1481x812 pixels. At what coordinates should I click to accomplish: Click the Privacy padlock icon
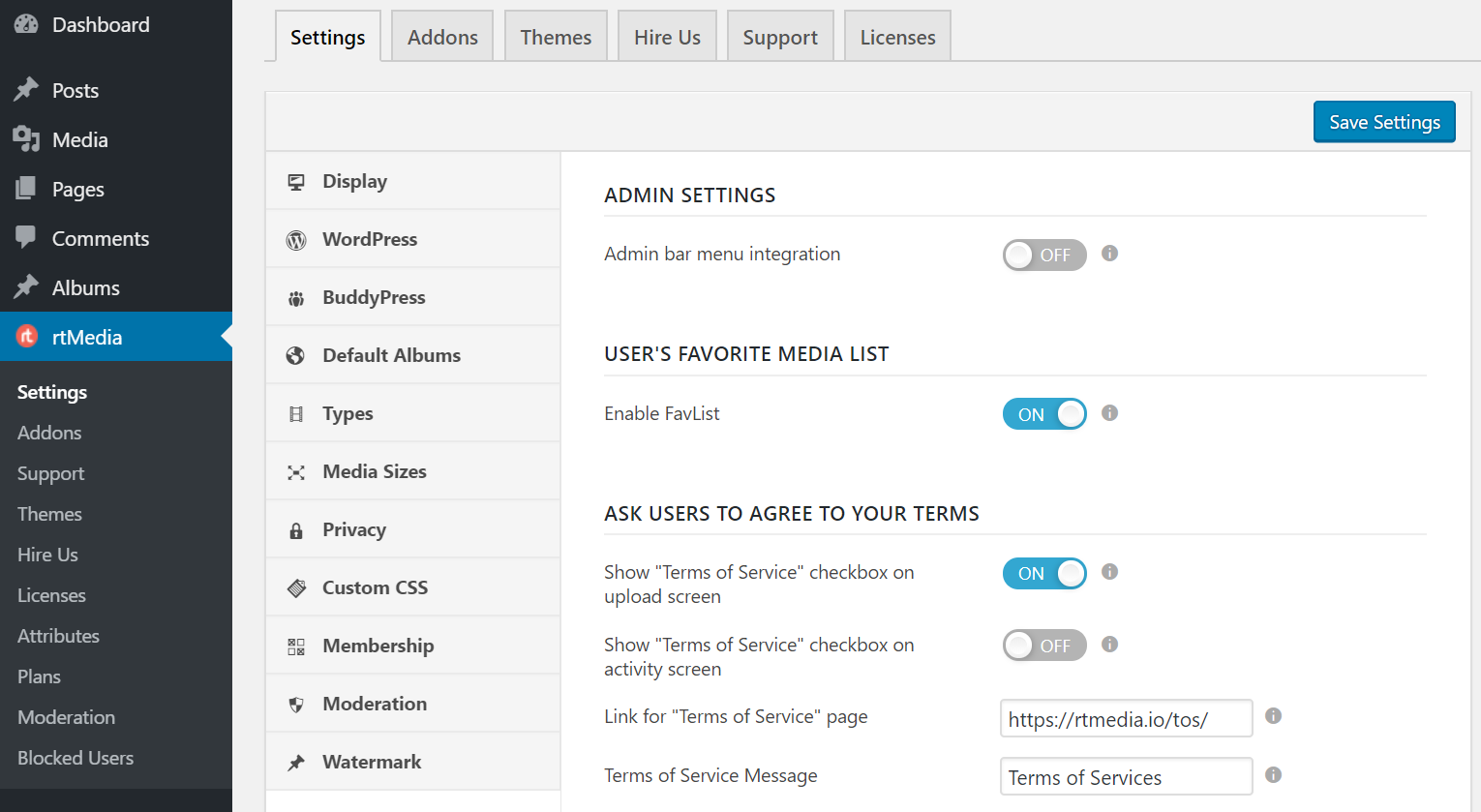pyautogui.click(x=295, y=528)
